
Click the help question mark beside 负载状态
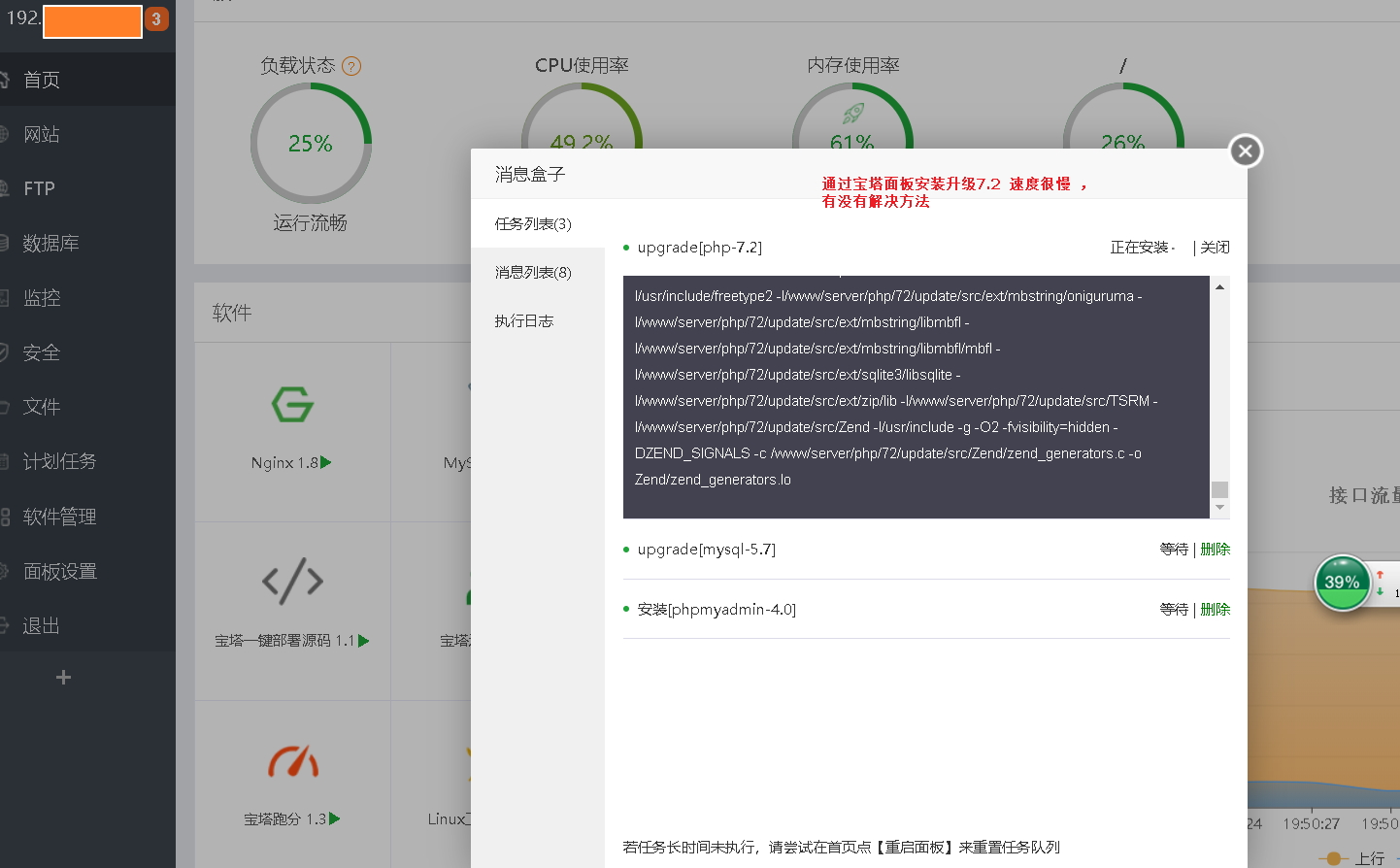(351, 66)
